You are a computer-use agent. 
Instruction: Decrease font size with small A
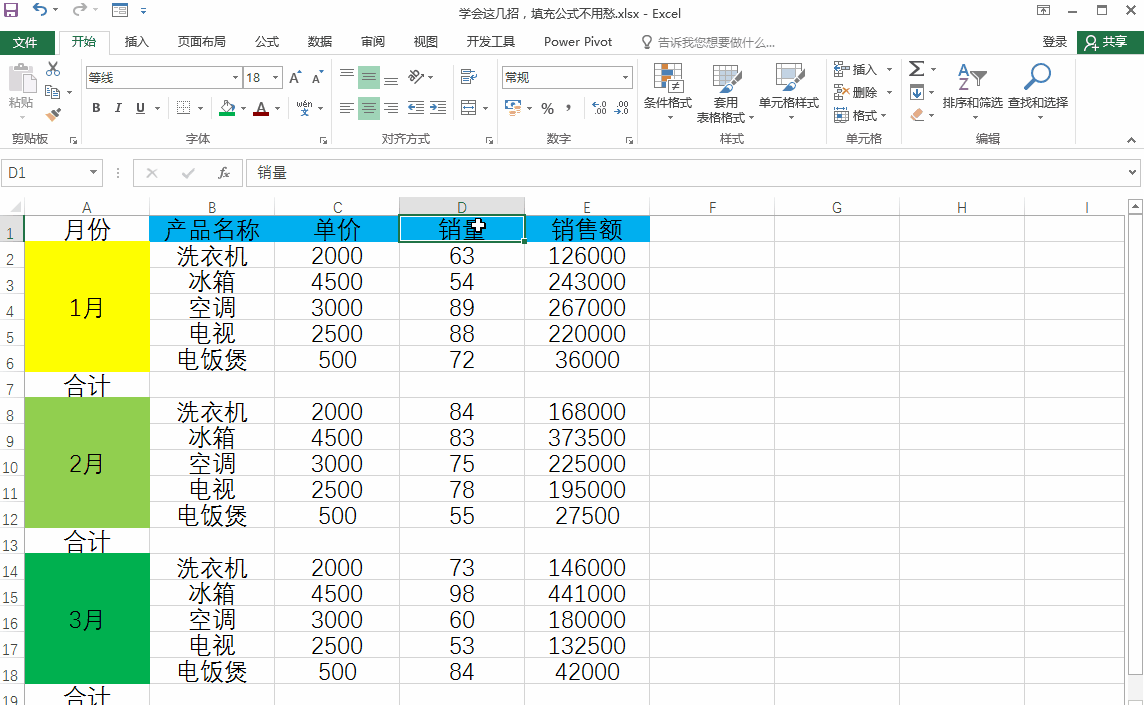coord(317,77)
